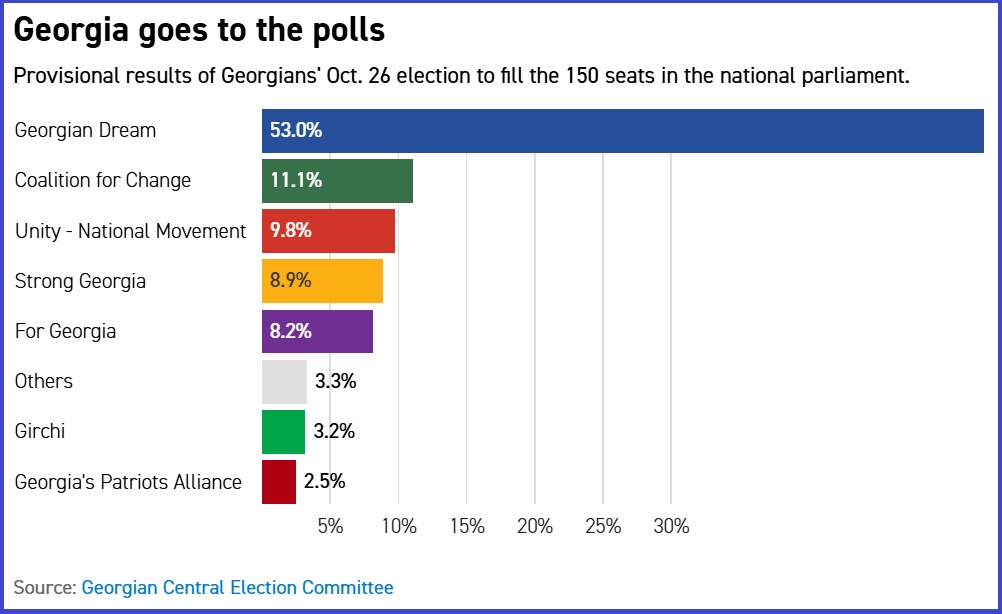Open the Georgian Central Election Committee link
1002x614 pixels.
pyautogui.click(x=237, y=588)
